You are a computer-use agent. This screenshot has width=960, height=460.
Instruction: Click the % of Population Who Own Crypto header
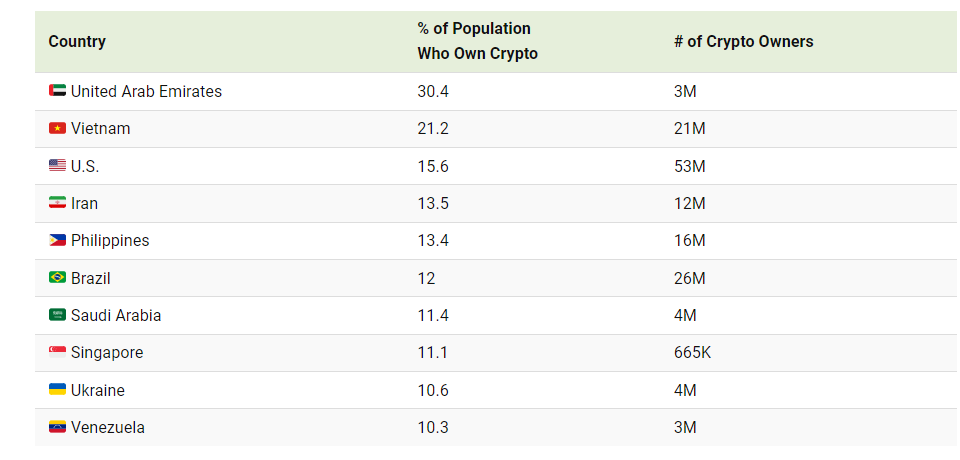[477, 41]
